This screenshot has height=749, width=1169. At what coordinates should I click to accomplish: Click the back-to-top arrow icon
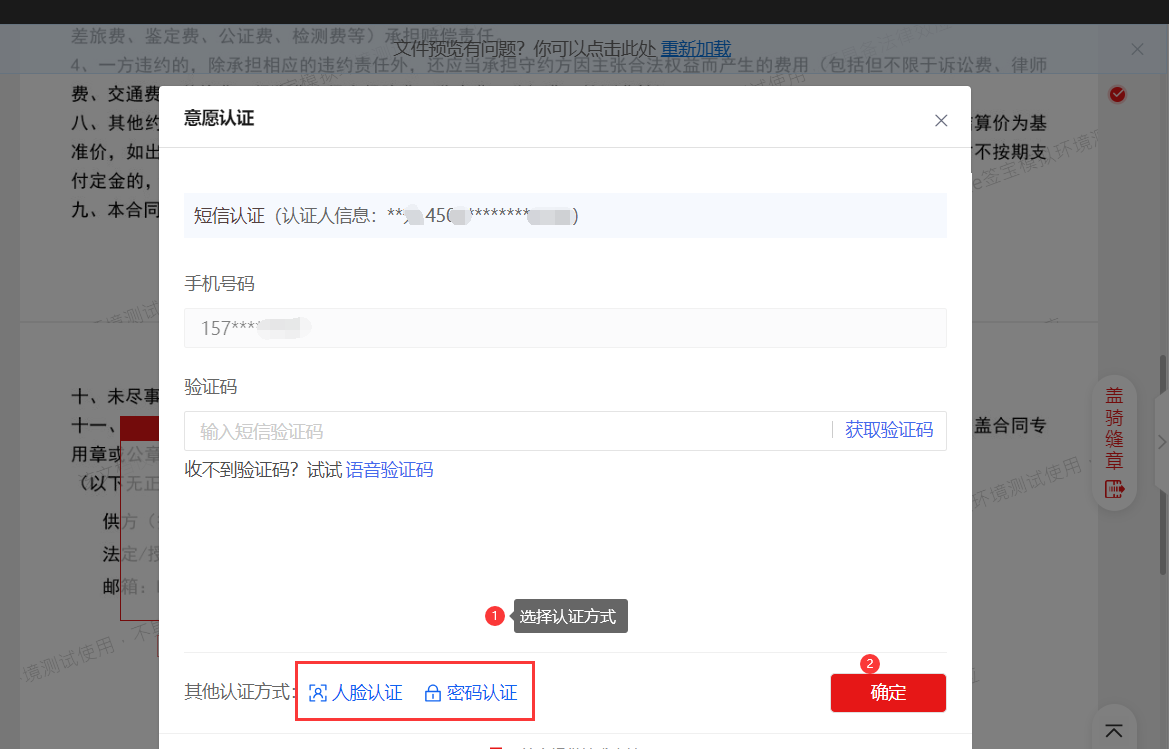click(1114, 731)
